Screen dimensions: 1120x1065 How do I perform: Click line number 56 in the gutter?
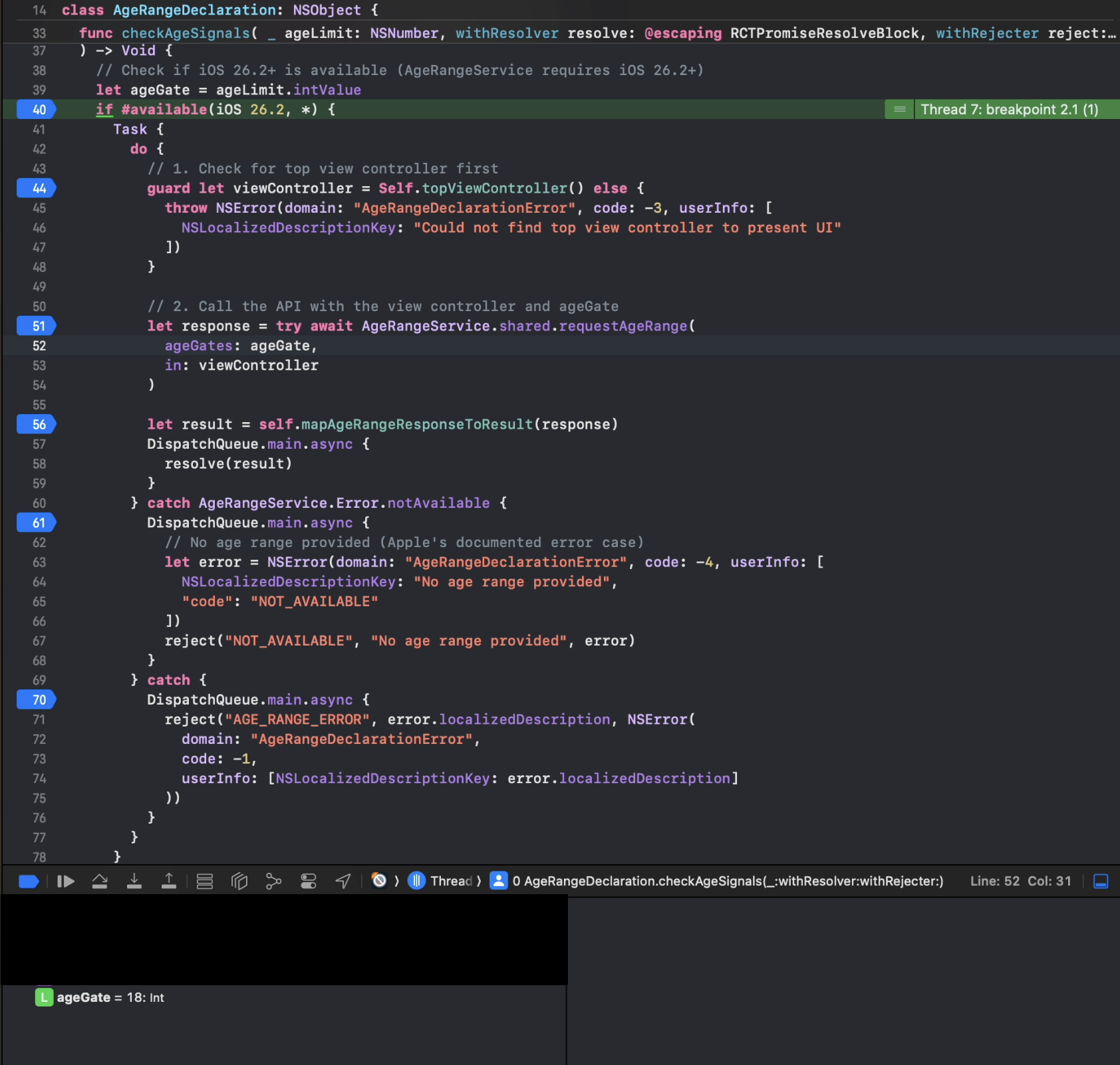click(x=37, y=425)
